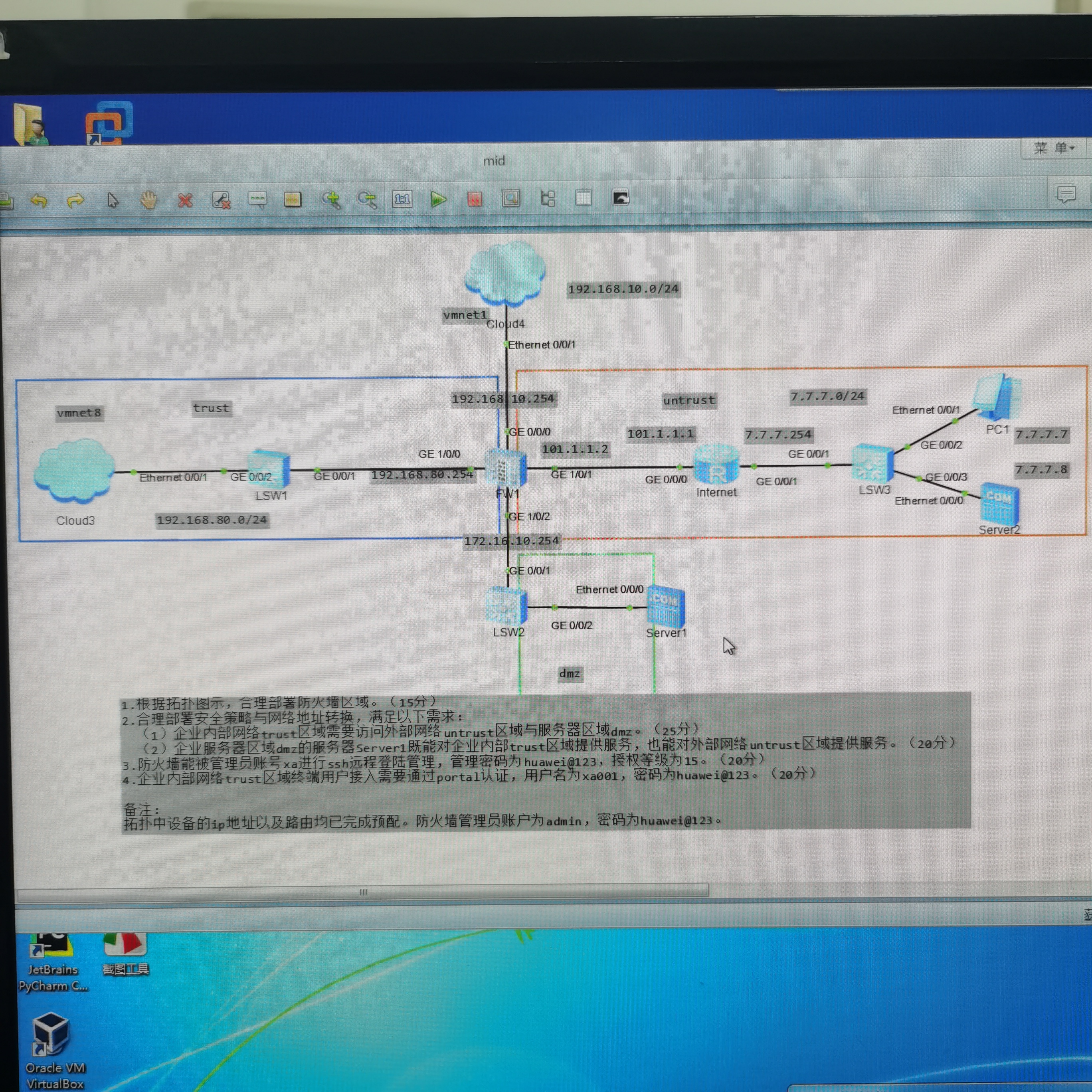Click the zoom in magnifier
Viewport: 1092px width, 1092px height.
click(330, 200)
